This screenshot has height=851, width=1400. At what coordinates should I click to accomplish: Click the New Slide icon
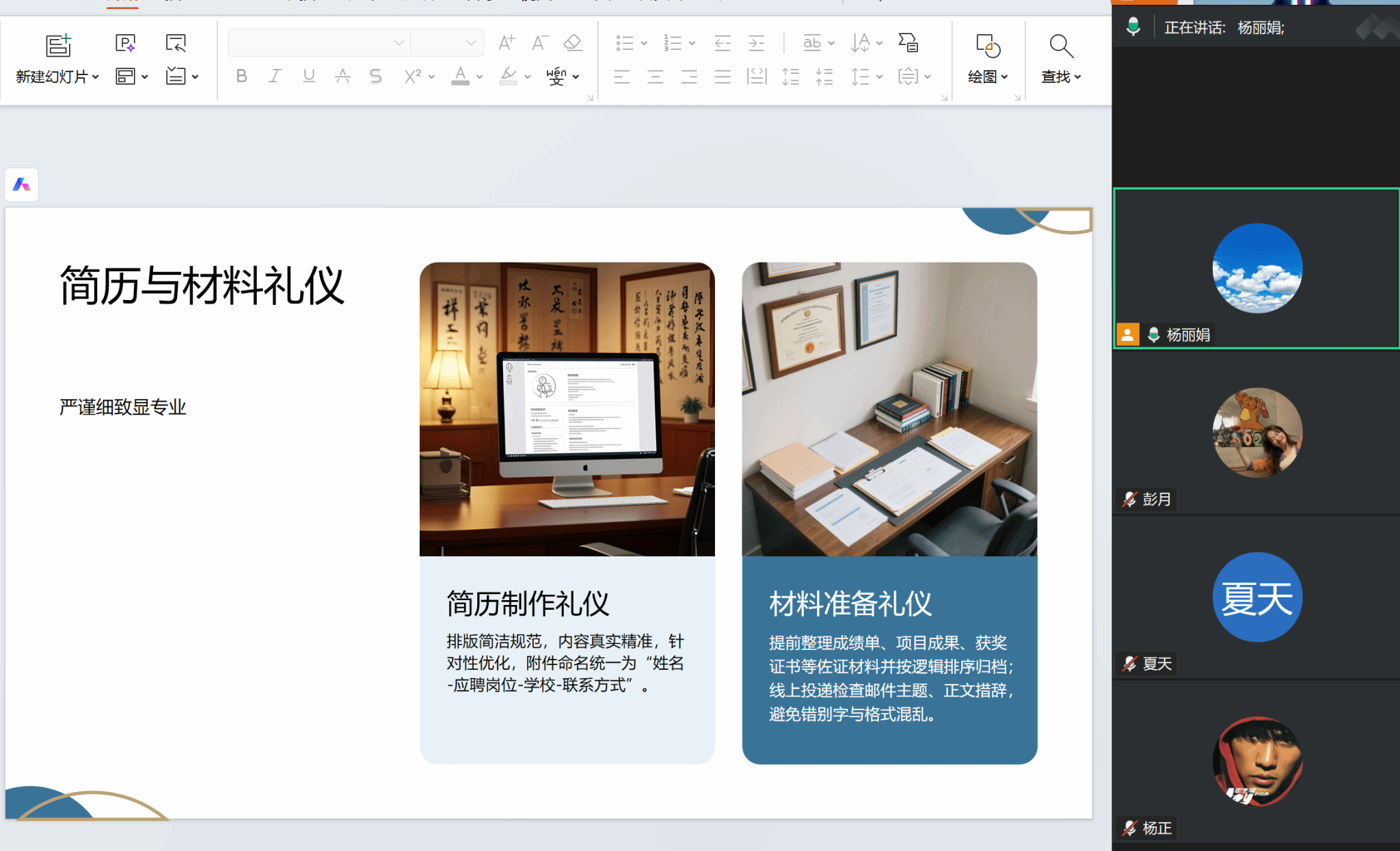(x=58, y=45)
